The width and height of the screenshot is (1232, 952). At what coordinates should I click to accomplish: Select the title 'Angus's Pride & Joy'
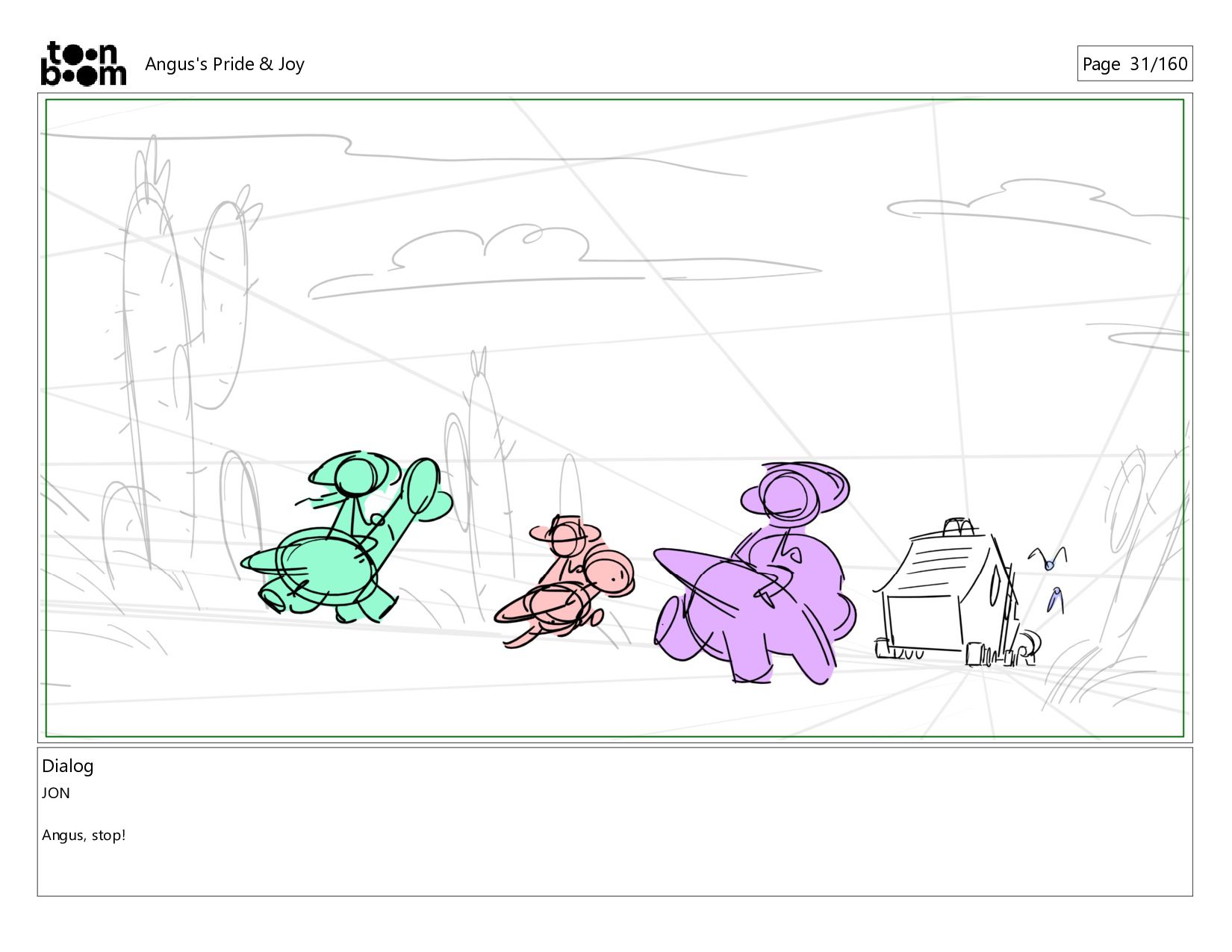click(224, 64)
